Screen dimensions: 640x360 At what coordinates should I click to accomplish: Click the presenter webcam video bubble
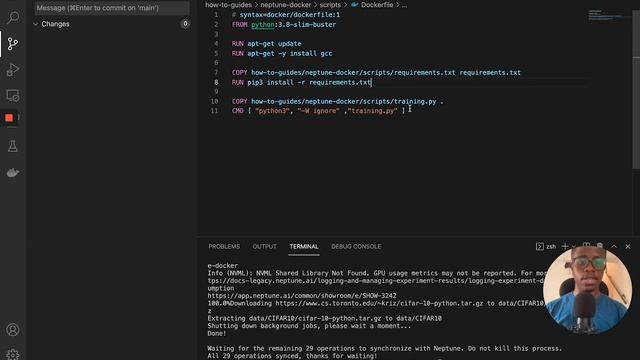(x=587, y=291)
